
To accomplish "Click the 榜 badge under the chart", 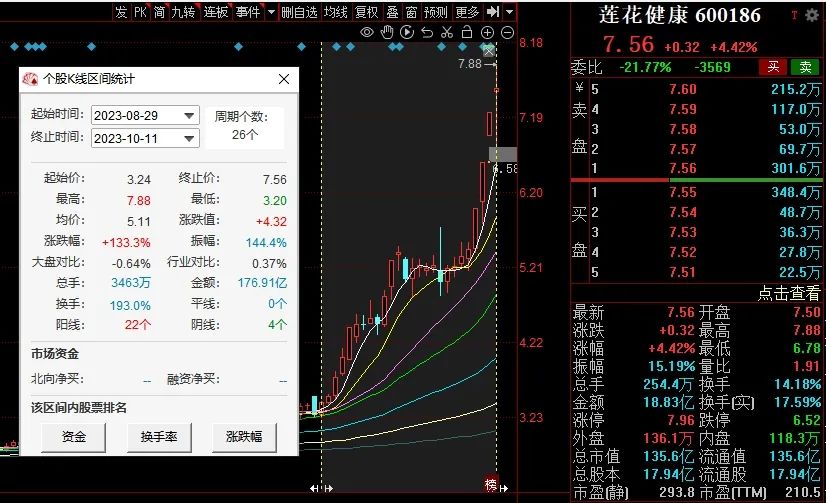I will pos(490,485).
